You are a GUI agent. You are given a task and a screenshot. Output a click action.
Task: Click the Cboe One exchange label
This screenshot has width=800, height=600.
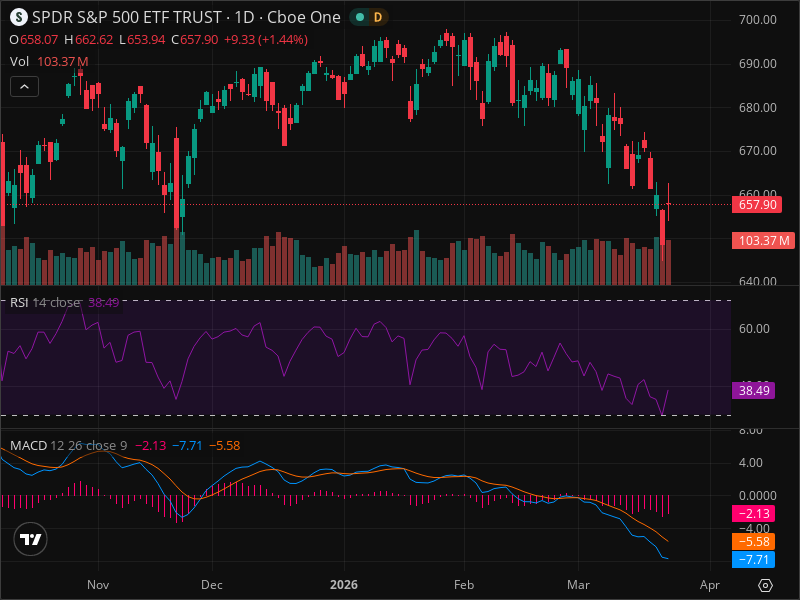[304, 17]
